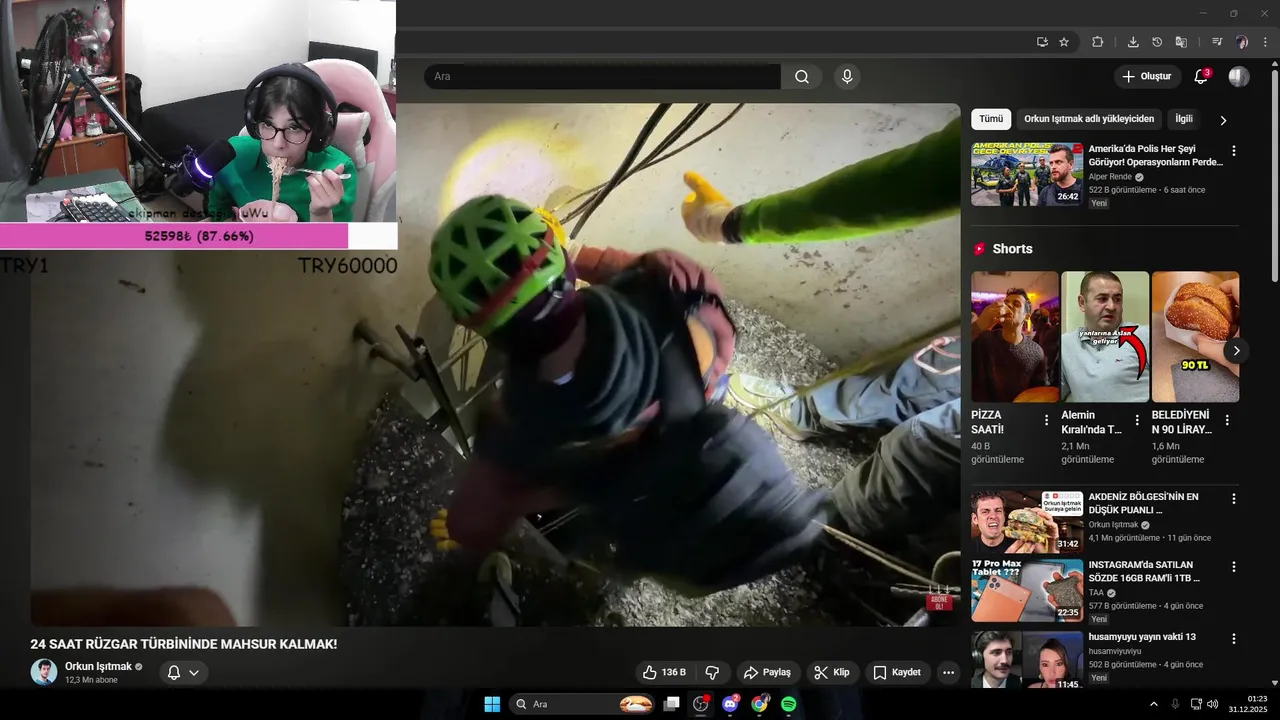
Task: Click install app icon in address bar
Action: (x=1042, y=42)
